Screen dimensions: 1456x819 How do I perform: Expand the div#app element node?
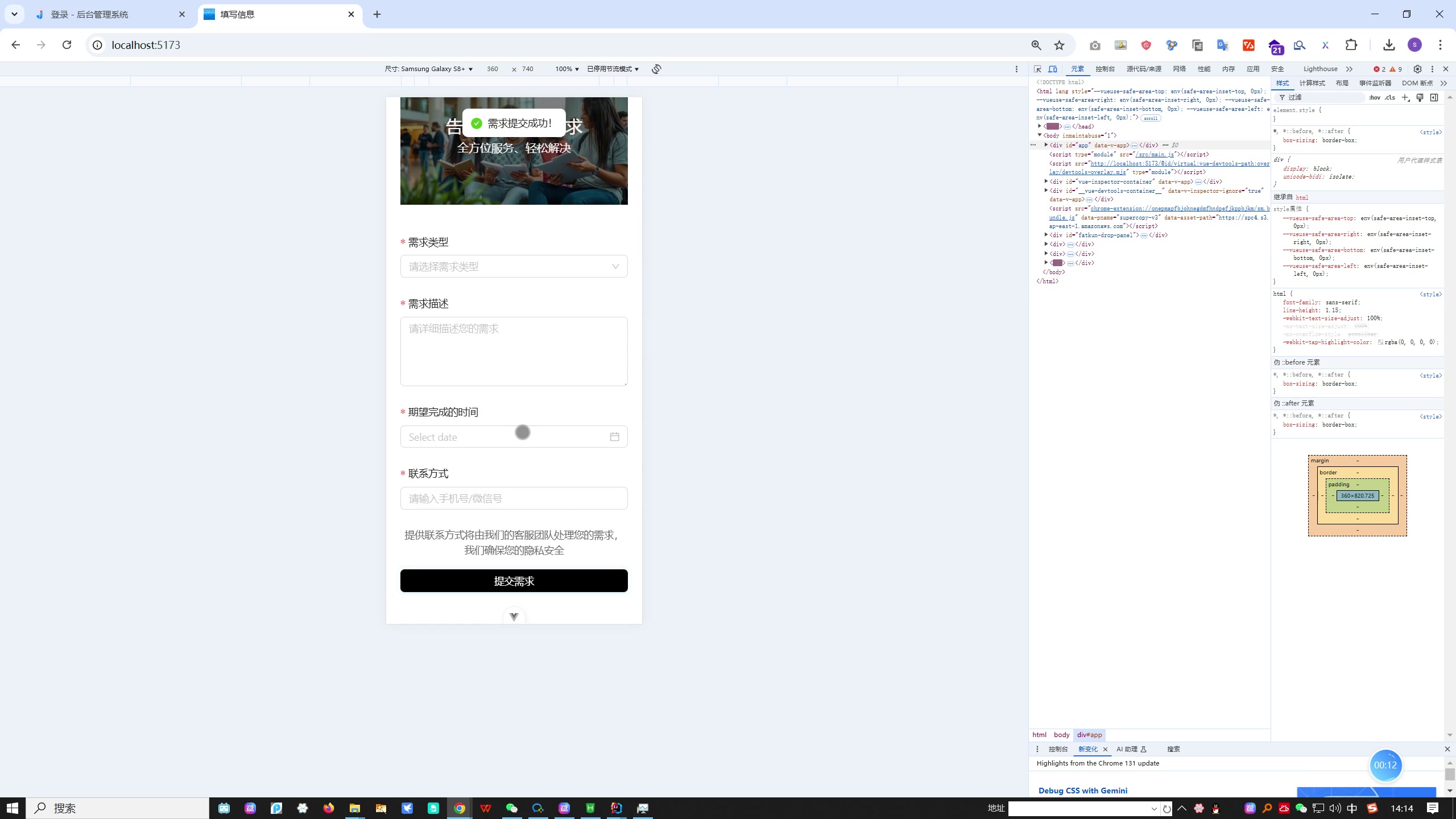pos(1046,145)
